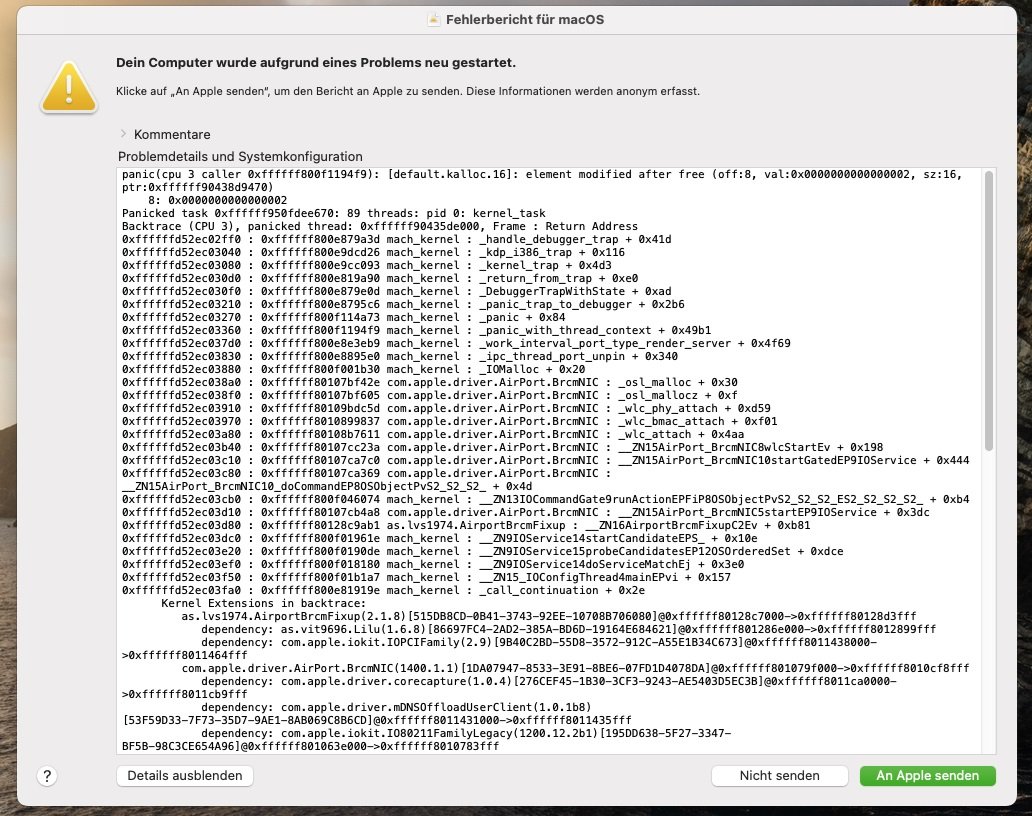Click An Apple senden button
The height and width of the screenshot is (816, 1032).
[x=927, y=776]
